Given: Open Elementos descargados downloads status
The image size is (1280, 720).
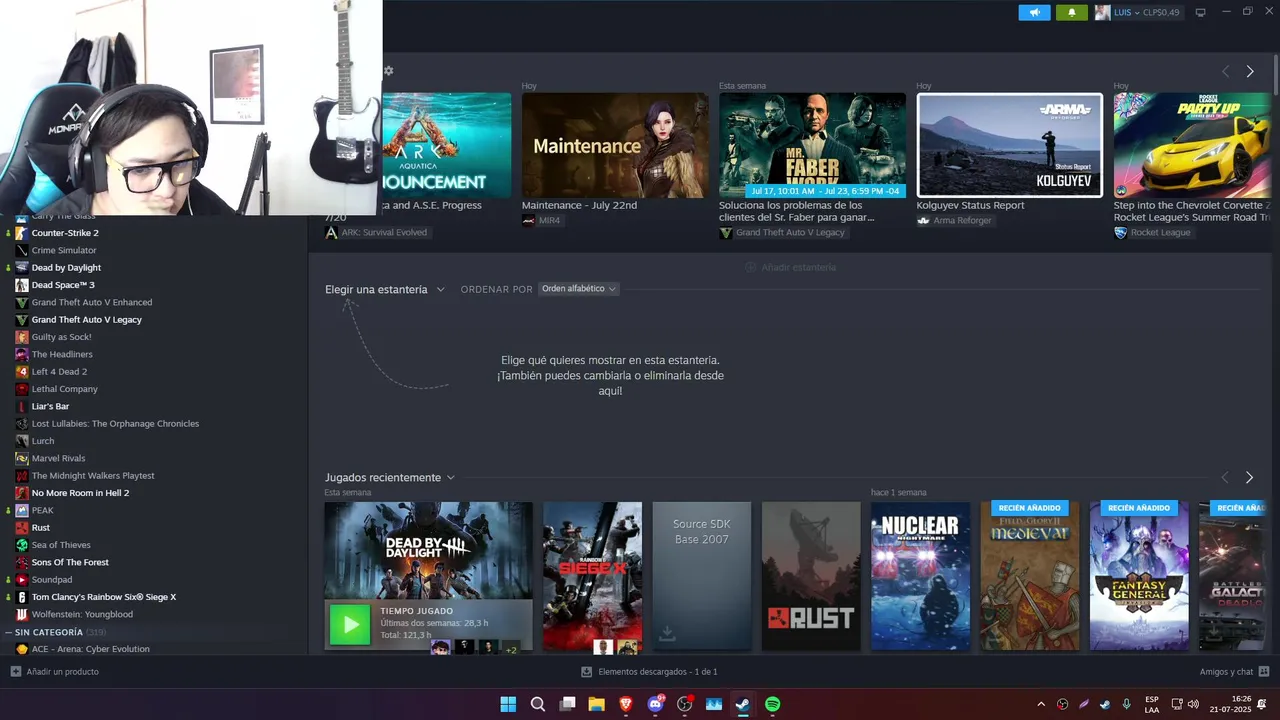Looking at the screenshot, I should (649, 672).
